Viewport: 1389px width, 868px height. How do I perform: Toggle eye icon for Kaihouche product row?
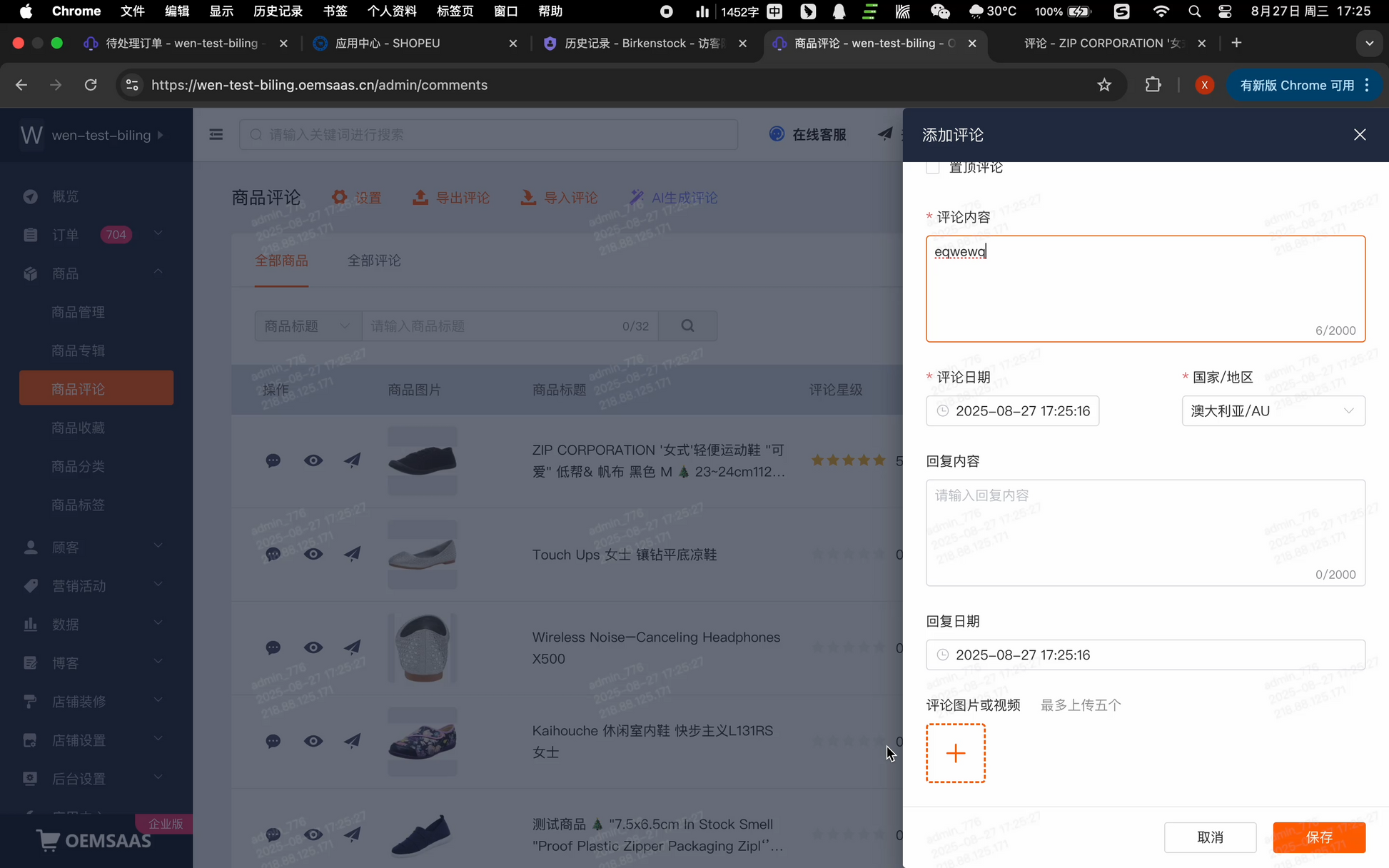(x=313, y=741)
